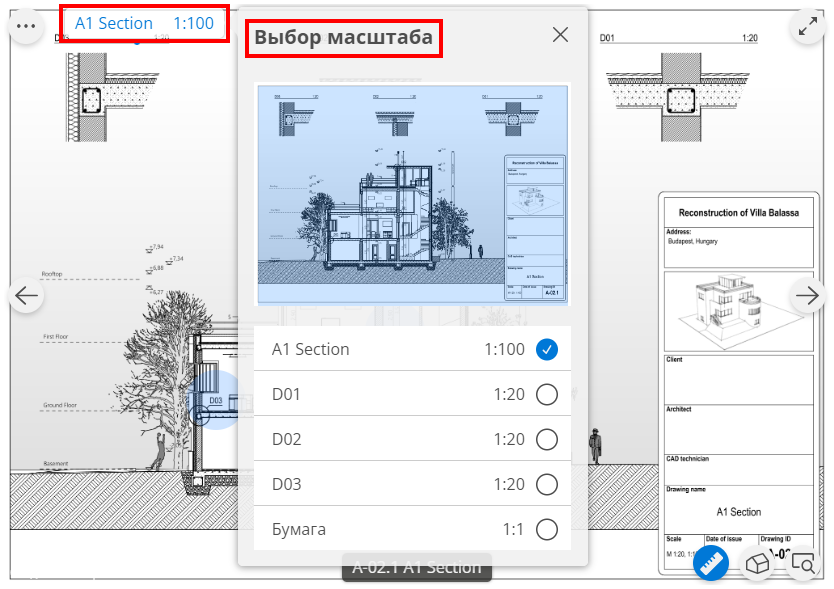Viewport: 834px width, 589px height.
Task: Click the 'A1 Section' drawing name in title block
Action: tap(738, 512)
